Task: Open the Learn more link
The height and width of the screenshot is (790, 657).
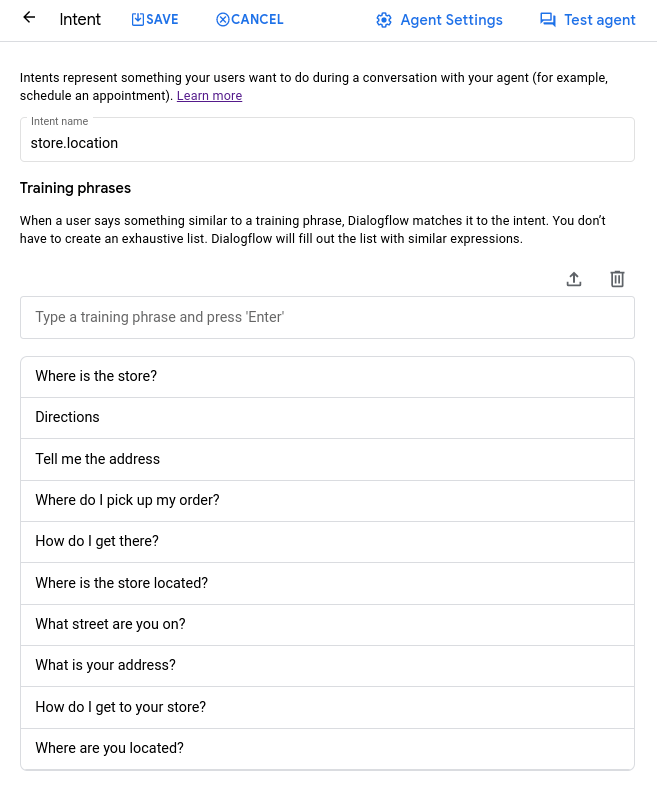Action: [209, 96]
